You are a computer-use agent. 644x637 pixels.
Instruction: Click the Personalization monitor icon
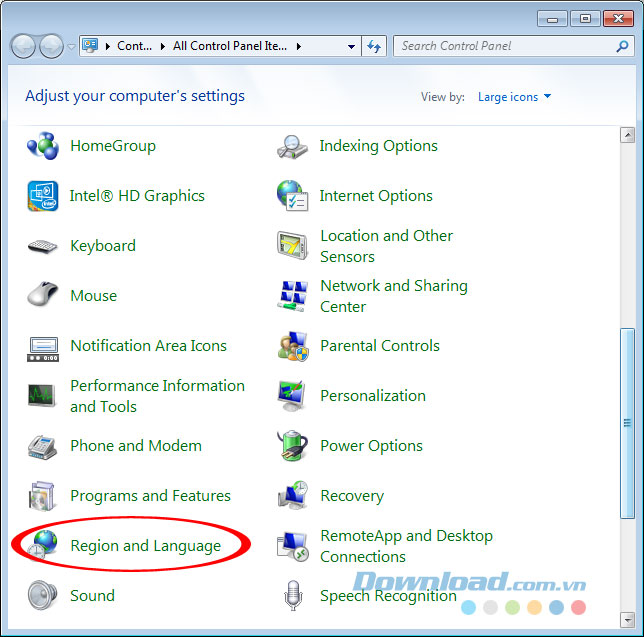click(292, 396)
